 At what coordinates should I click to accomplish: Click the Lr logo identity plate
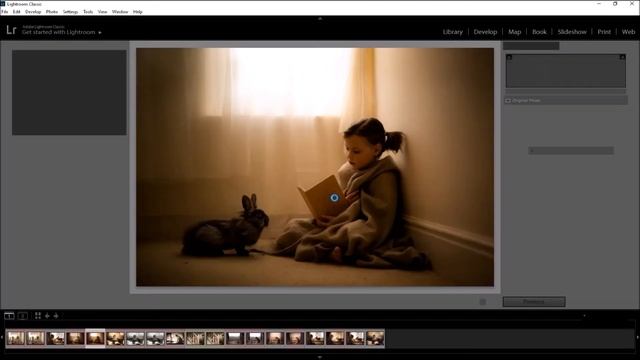click(11, 30)
